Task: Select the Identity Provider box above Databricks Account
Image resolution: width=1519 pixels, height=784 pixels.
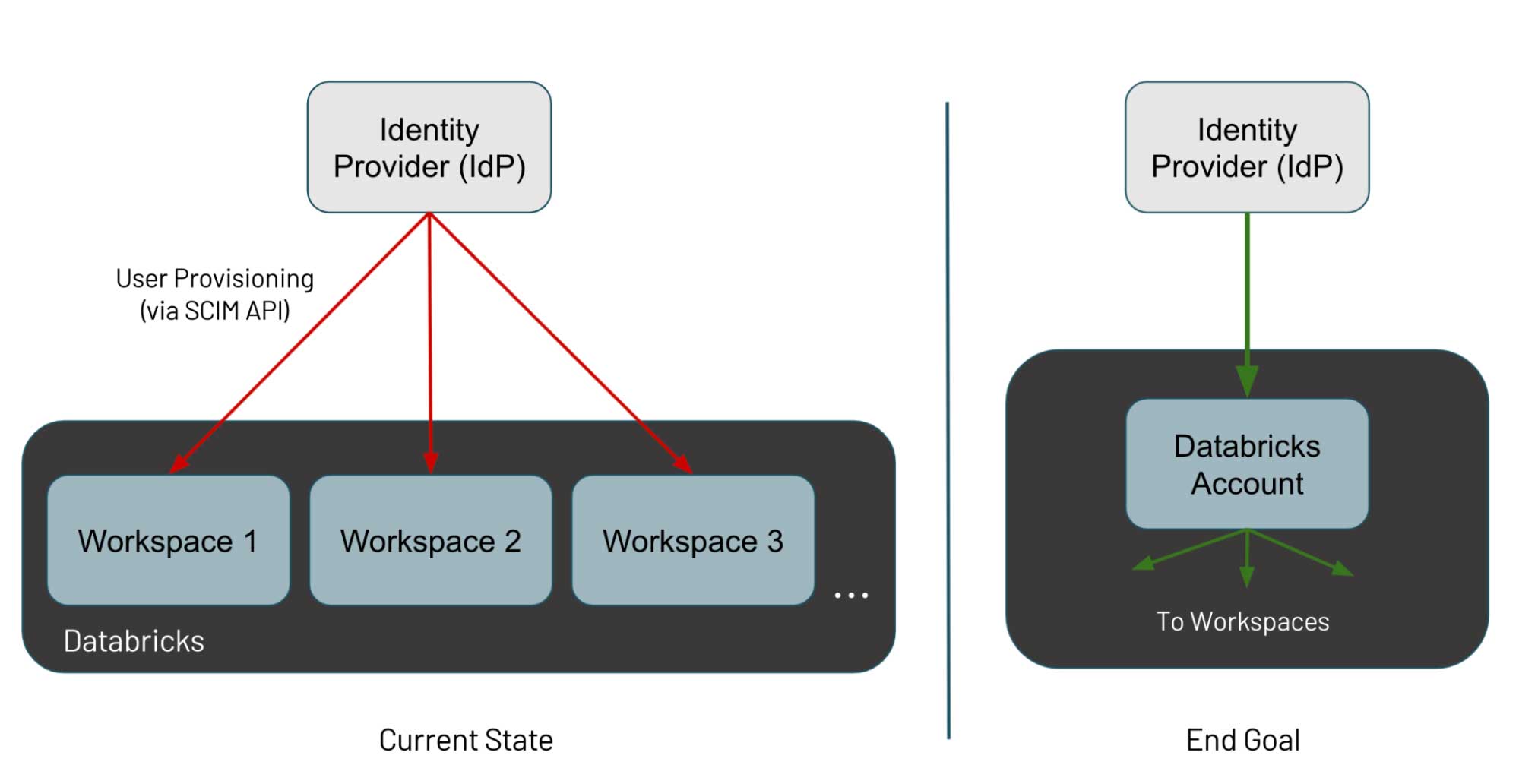Action: coord(1247,147)
